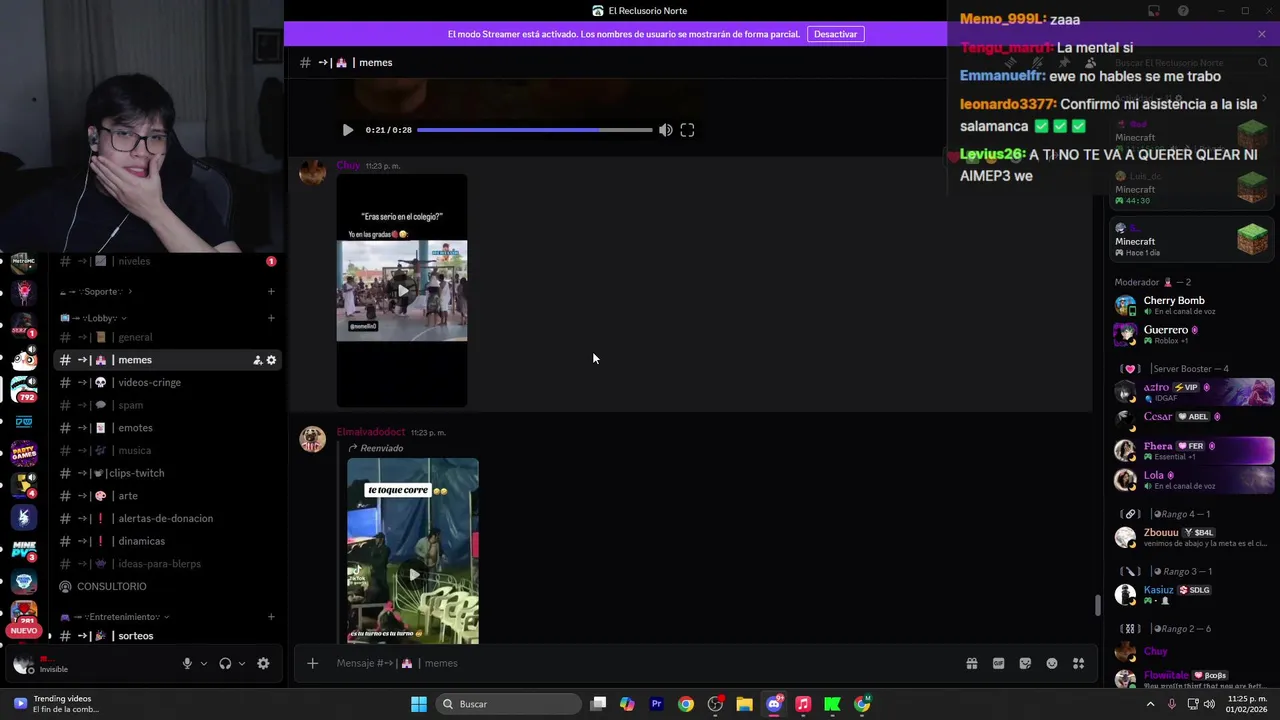Open microphone input options chevron
Screen dimensions: 1280x720
click(204, 663)
